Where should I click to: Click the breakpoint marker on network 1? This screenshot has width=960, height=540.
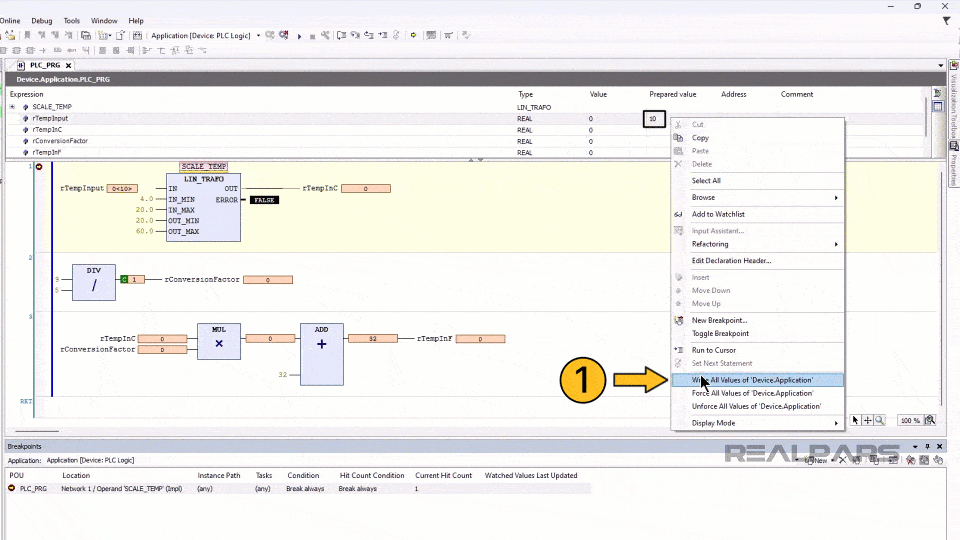tap(39, 167)
